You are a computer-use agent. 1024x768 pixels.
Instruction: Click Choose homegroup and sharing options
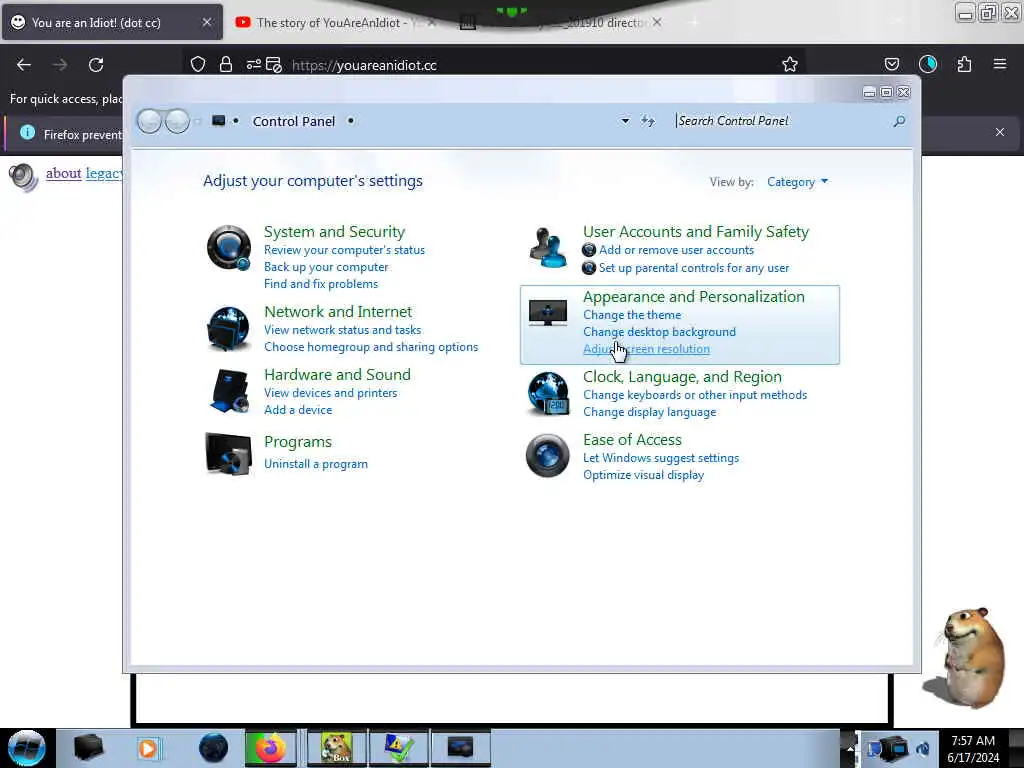pos(371,347)
